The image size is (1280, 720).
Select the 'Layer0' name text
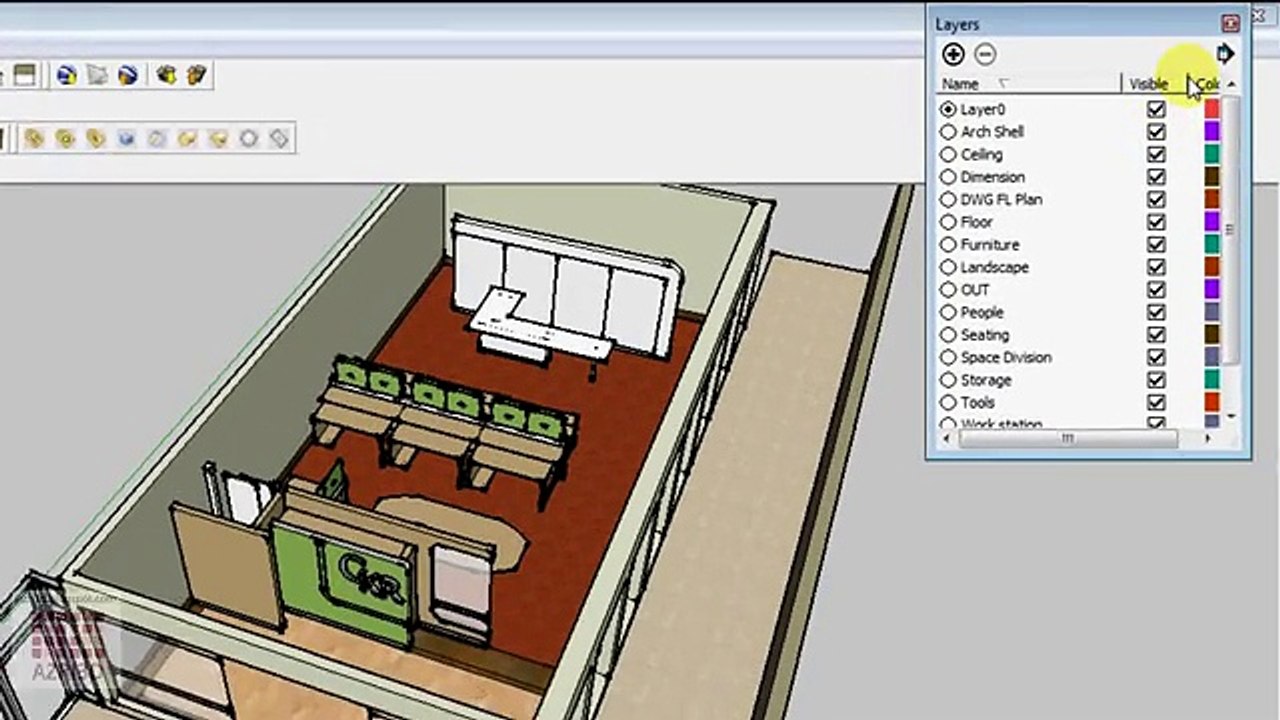[983, 110]
